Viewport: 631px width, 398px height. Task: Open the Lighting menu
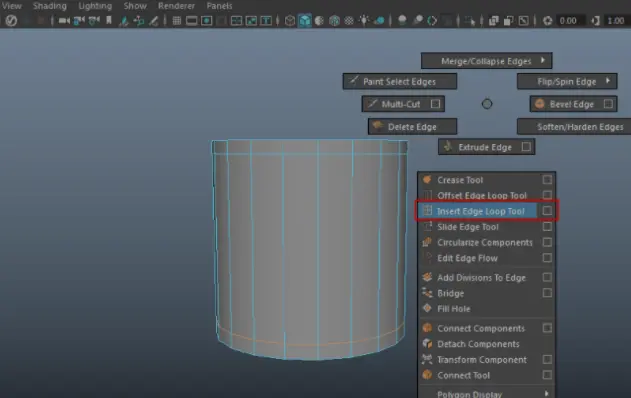(95, 6)
